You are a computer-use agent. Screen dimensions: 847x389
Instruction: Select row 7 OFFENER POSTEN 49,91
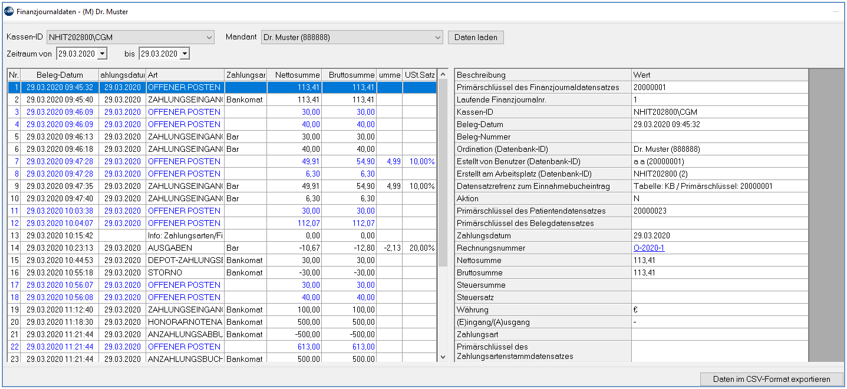pyautogui.click(x=221, y=161)
